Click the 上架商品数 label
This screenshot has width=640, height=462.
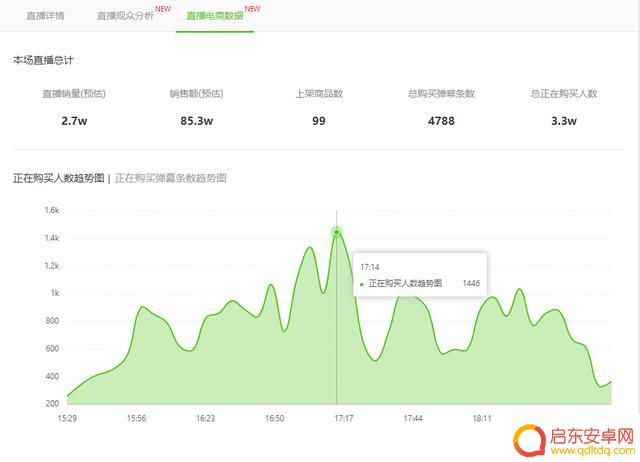319,94
